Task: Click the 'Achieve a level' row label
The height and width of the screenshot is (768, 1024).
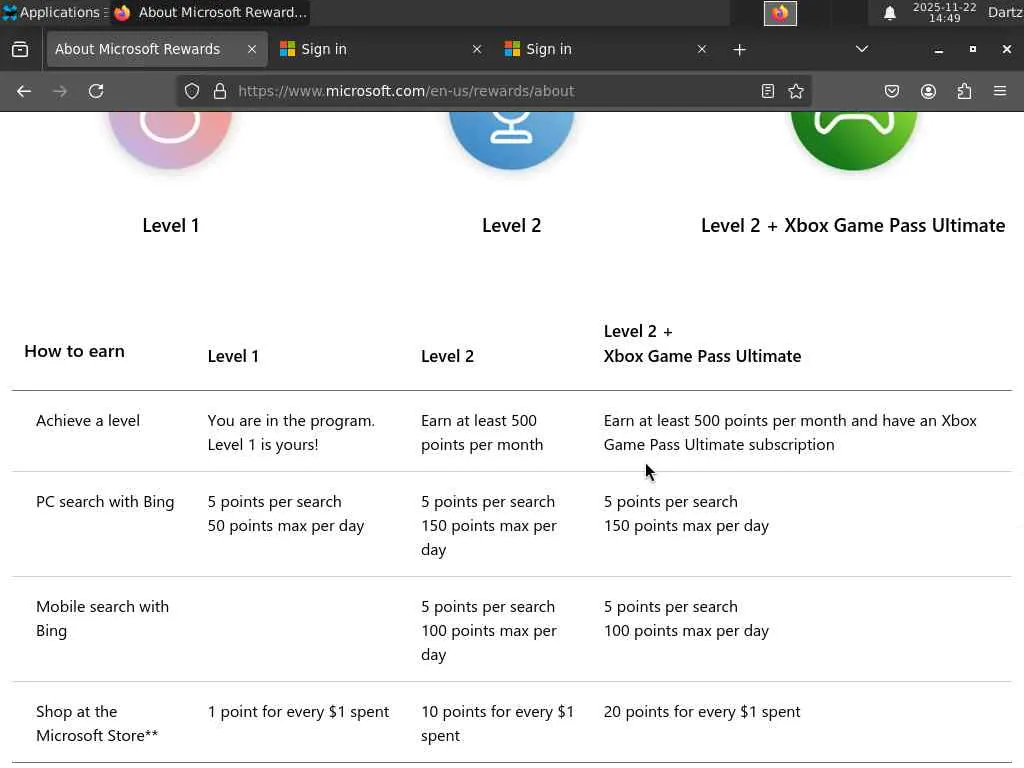Action: coord(88,421)
